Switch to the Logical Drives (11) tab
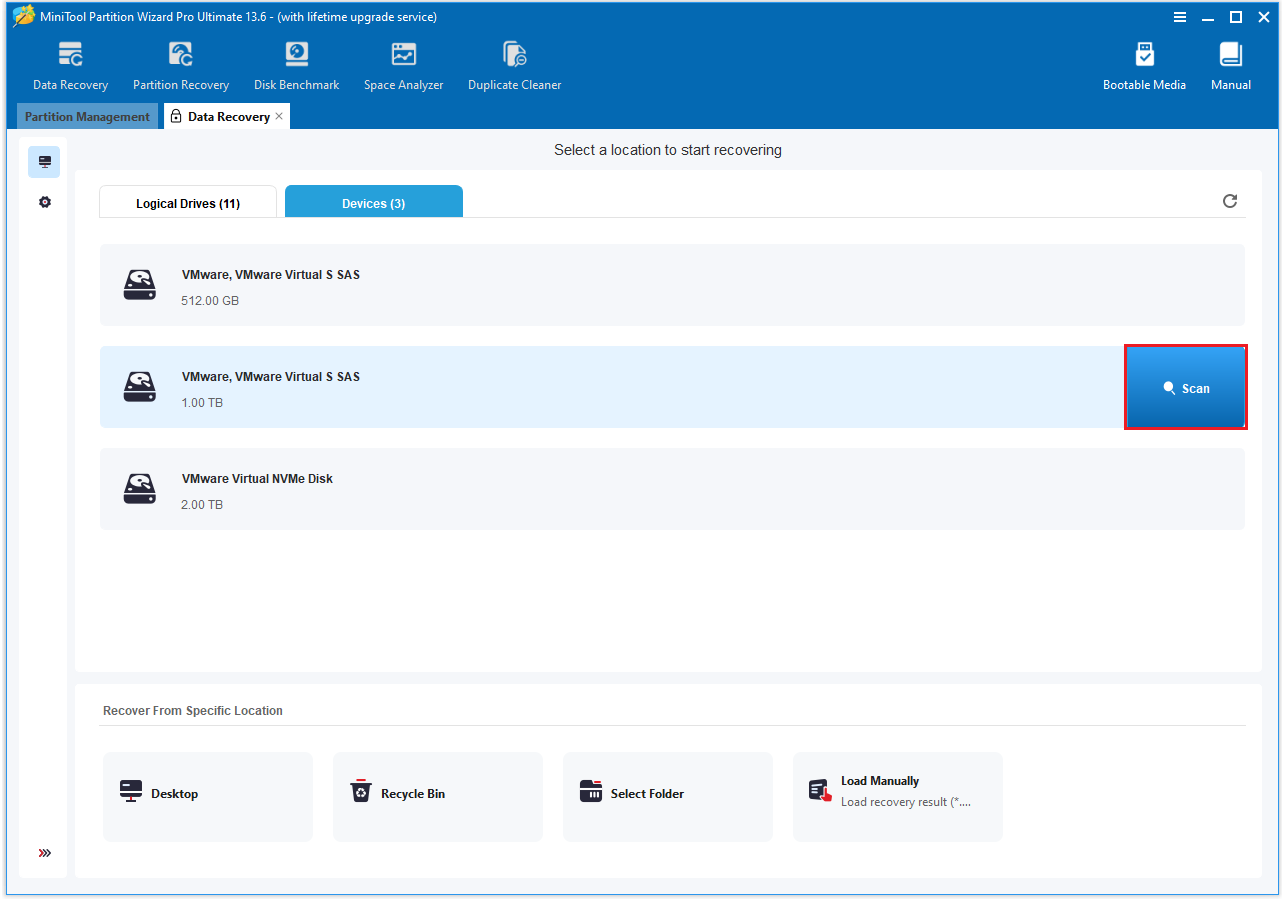 (x=188, y=203)
